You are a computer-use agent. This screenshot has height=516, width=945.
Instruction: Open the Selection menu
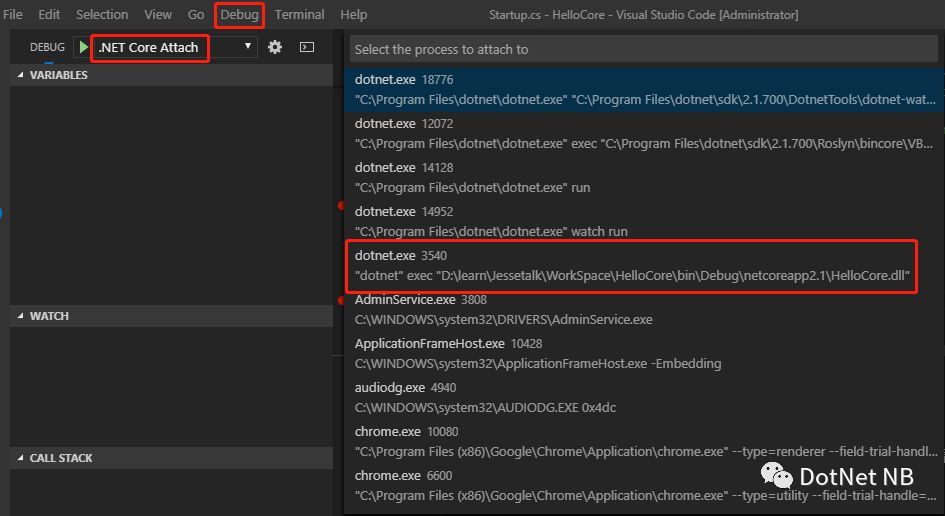pyautogui.click(x=102, y=14)
